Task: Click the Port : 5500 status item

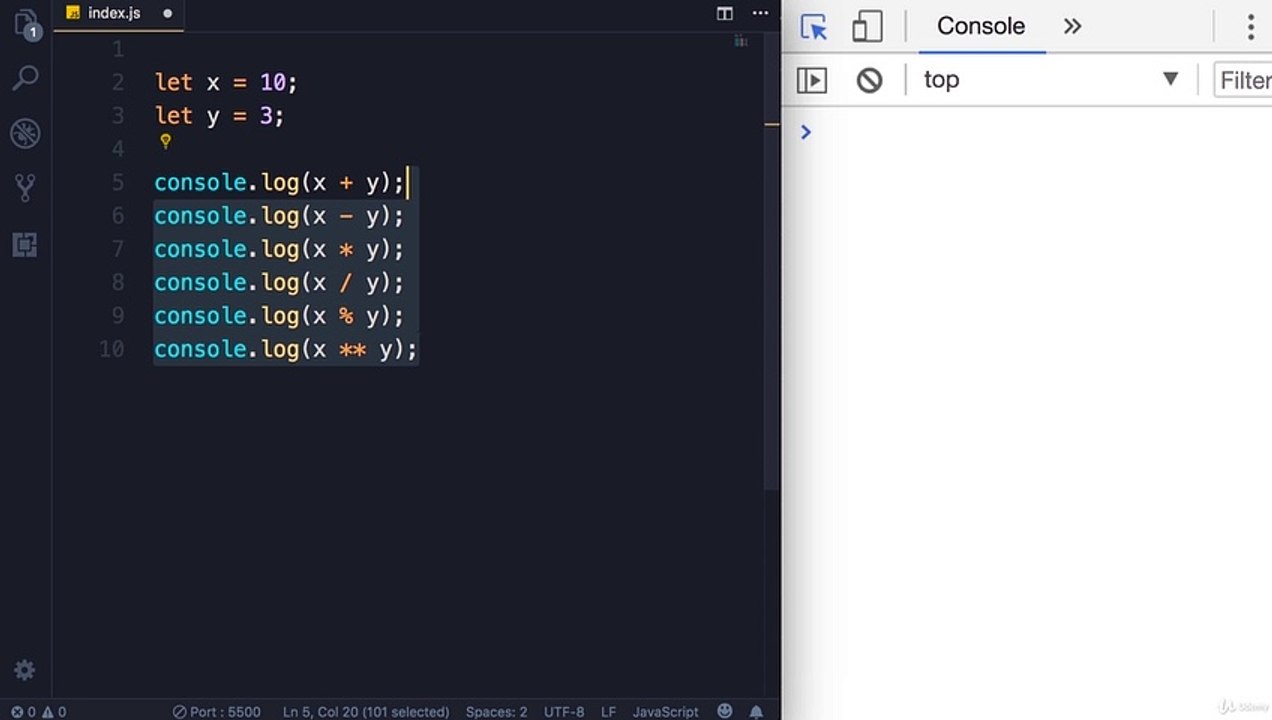Action: 217,712
